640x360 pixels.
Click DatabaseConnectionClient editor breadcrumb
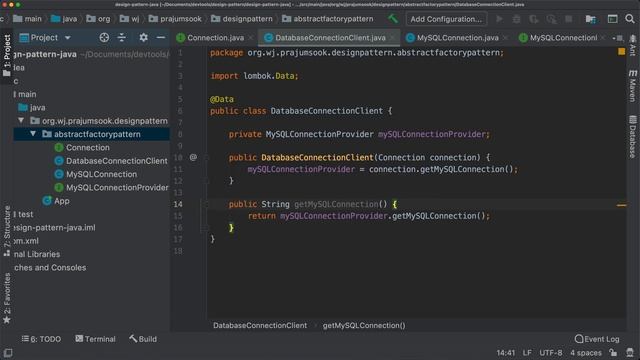[x=260, y=325]
